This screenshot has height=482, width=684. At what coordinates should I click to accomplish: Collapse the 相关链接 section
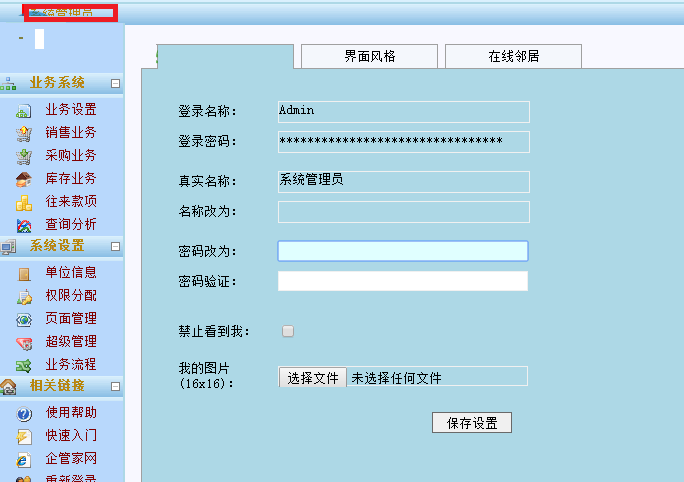point(115,386)
